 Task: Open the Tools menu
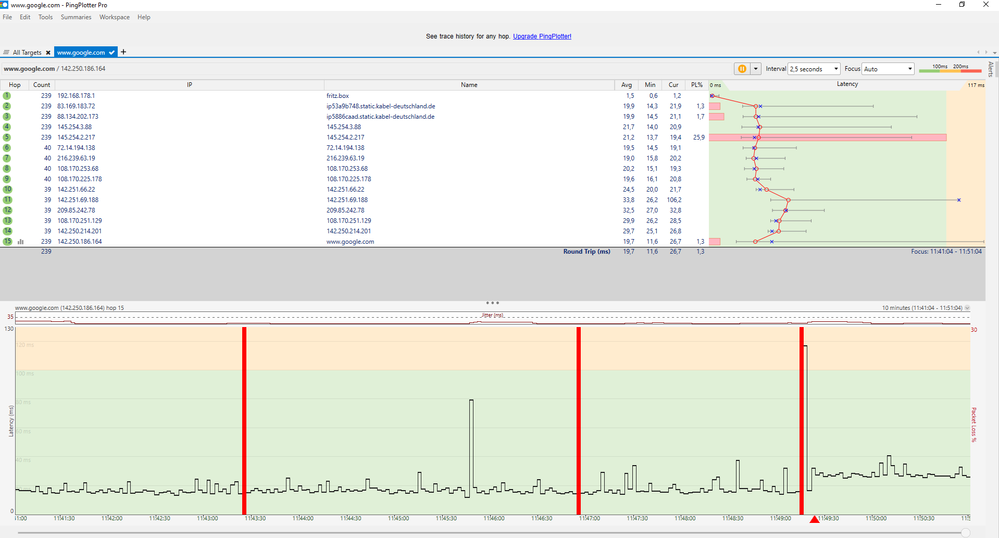click(x=45, y=17)
